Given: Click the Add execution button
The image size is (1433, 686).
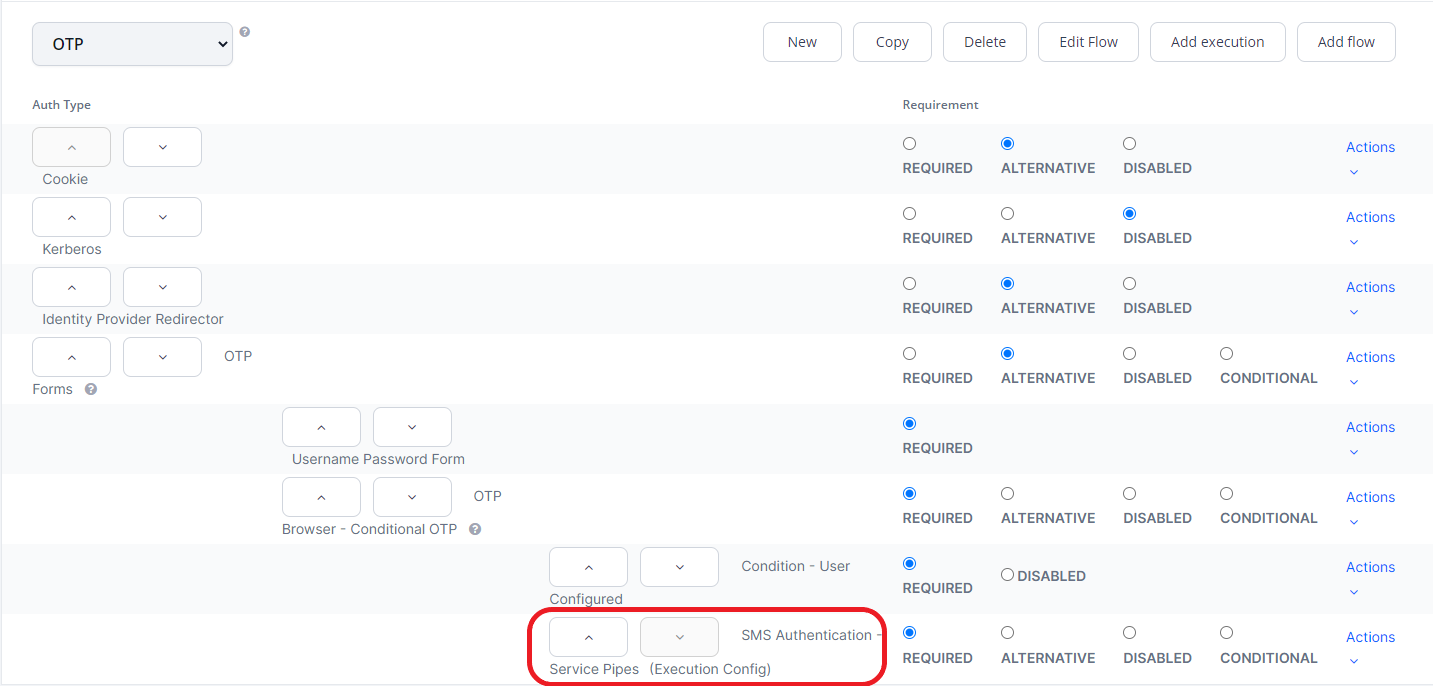Looking at the screenshot, I should (1217, 42).
